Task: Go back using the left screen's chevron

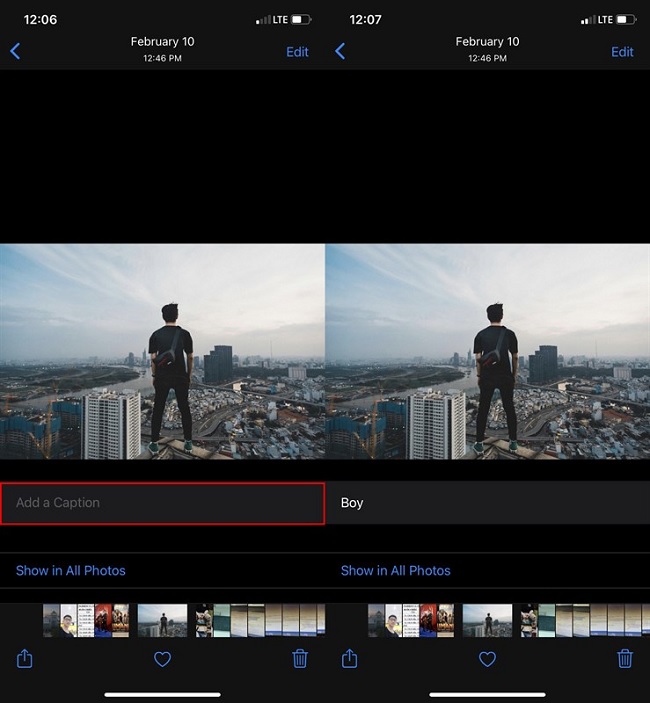Action: click(x=15, y=51)
